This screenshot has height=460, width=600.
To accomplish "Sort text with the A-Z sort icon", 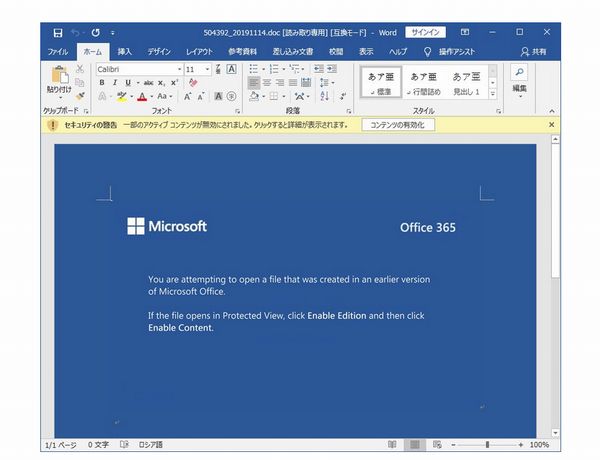I will [x=324, y=96].
